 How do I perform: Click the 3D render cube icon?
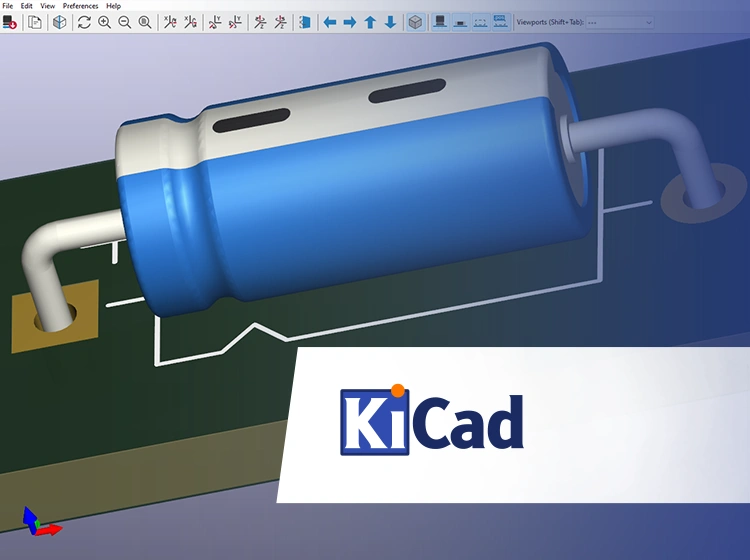coord(60,22)
